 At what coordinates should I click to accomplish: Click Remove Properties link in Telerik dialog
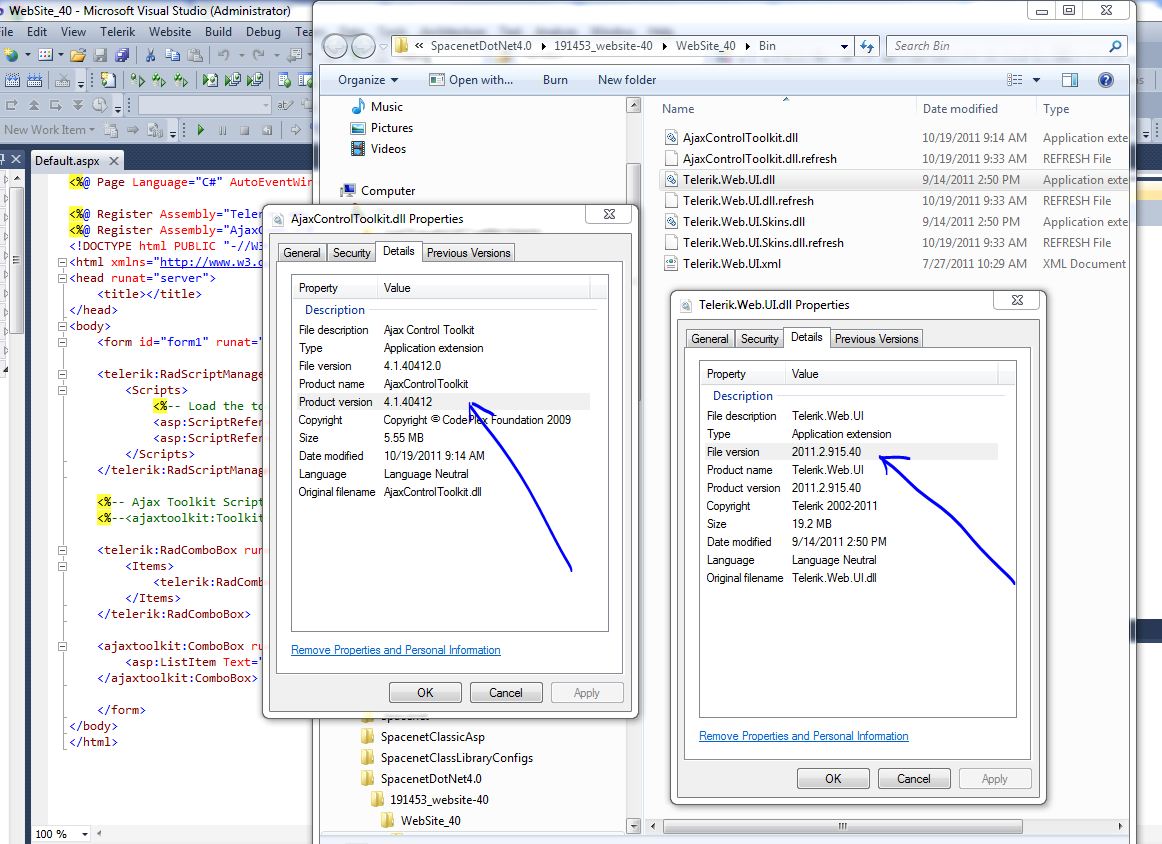[803, 736]
